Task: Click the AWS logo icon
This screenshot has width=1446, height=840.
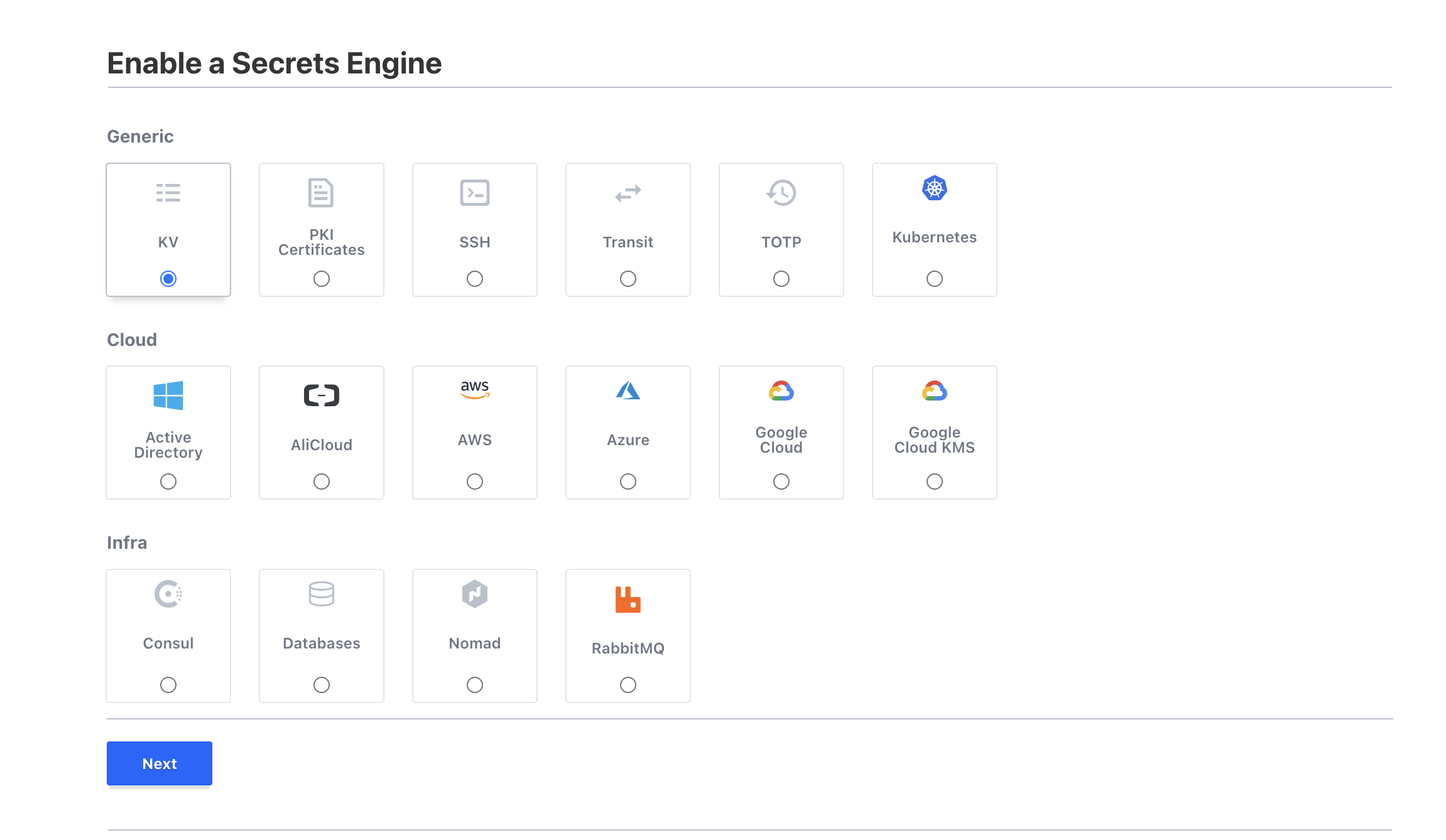Action: coord(474,390)
